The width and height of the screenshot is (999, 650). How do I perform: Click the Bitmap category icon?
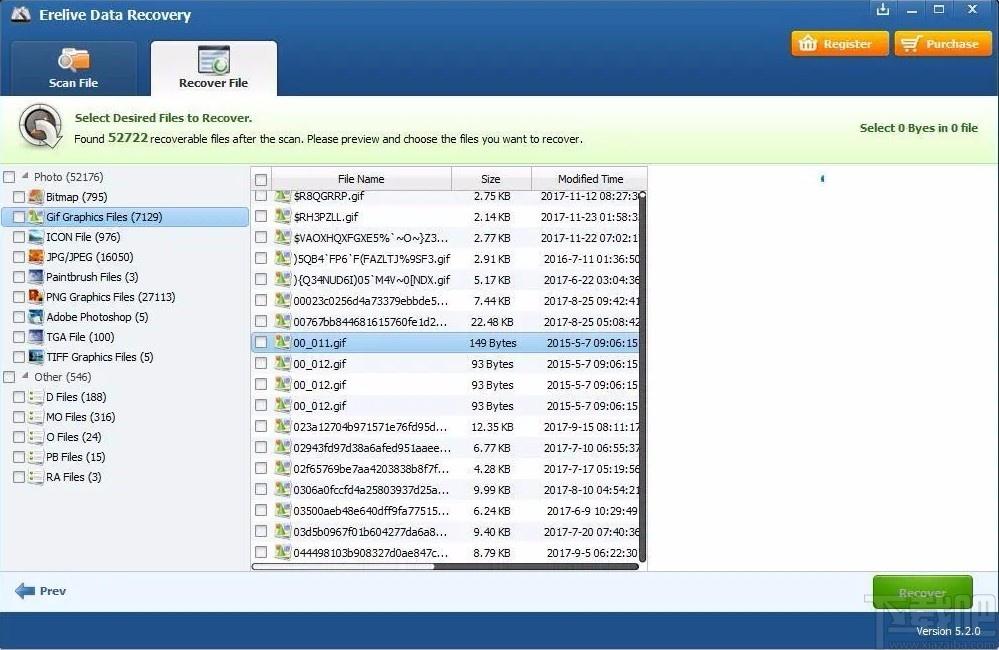point(36,196)
